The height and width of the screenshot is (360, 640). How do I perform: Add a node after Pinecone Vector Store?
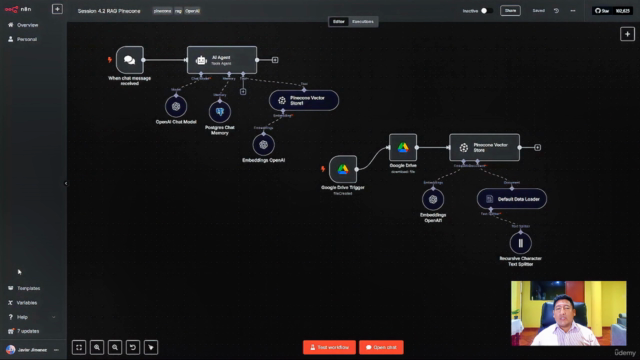[x=538, y=147]
